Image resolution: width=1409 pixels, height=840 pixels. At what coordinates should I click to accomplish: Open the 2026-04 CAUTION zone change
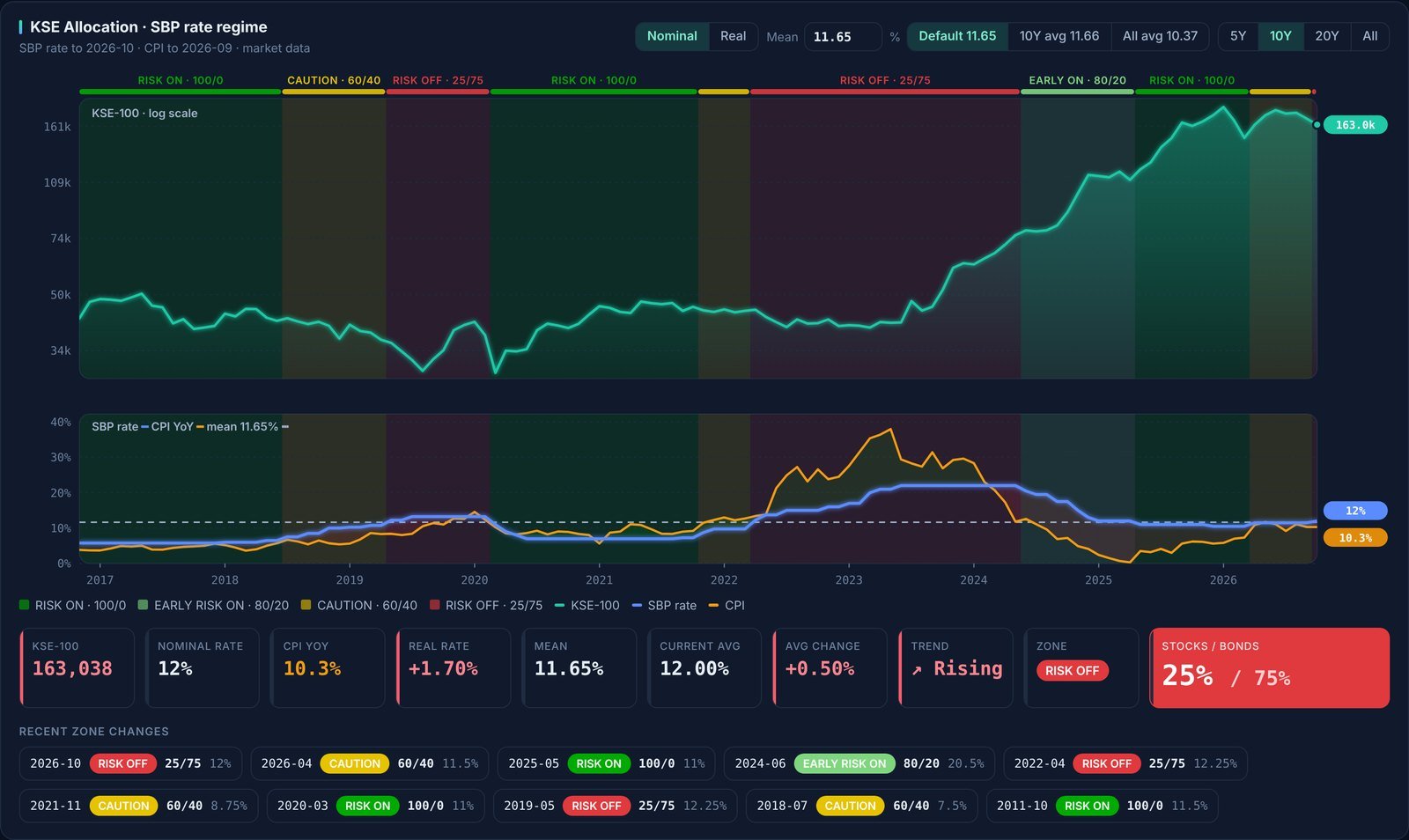tap(370, 763)
